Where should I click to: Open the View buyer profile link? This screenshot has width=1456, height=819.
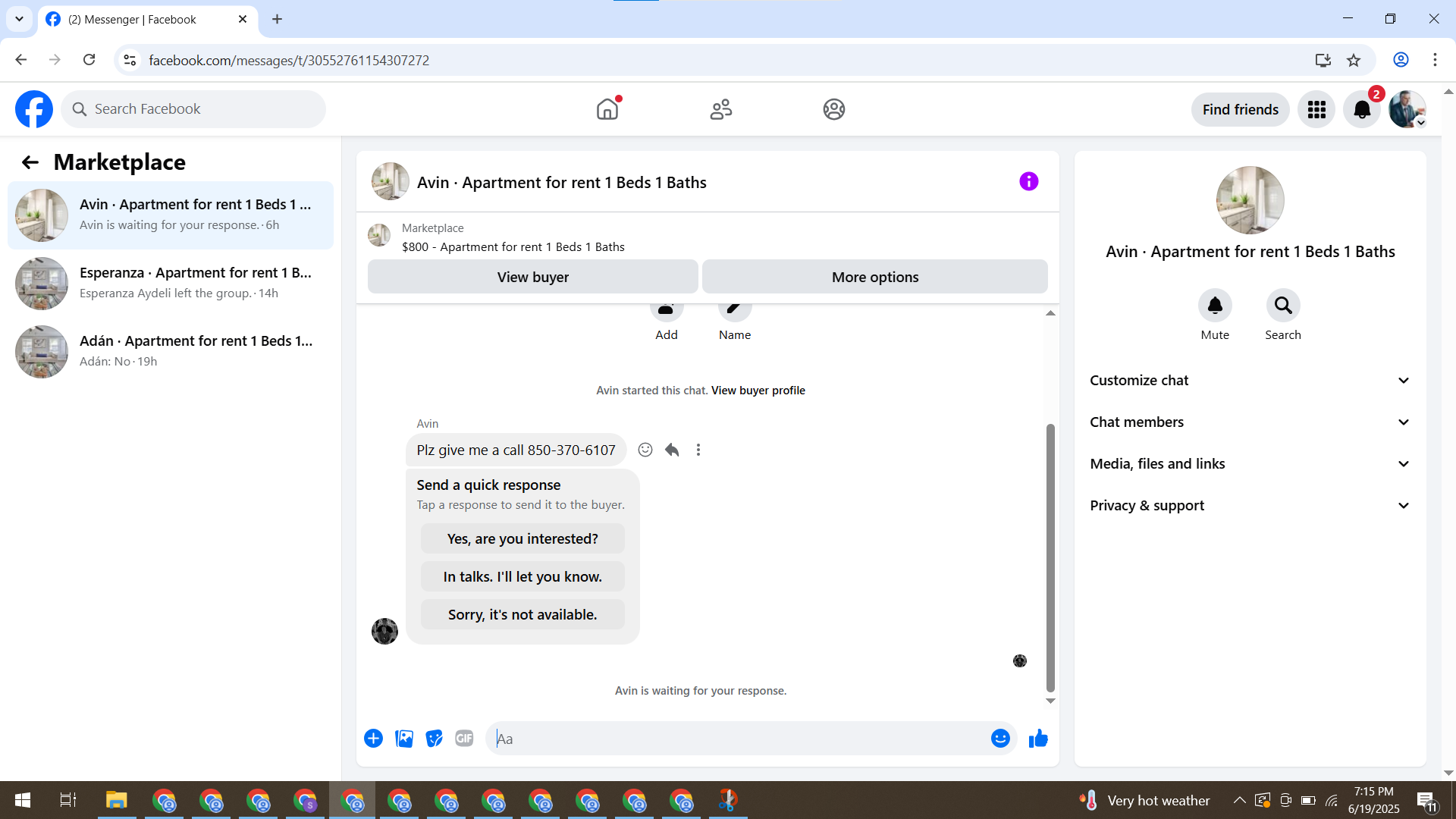tap(758, 391)
